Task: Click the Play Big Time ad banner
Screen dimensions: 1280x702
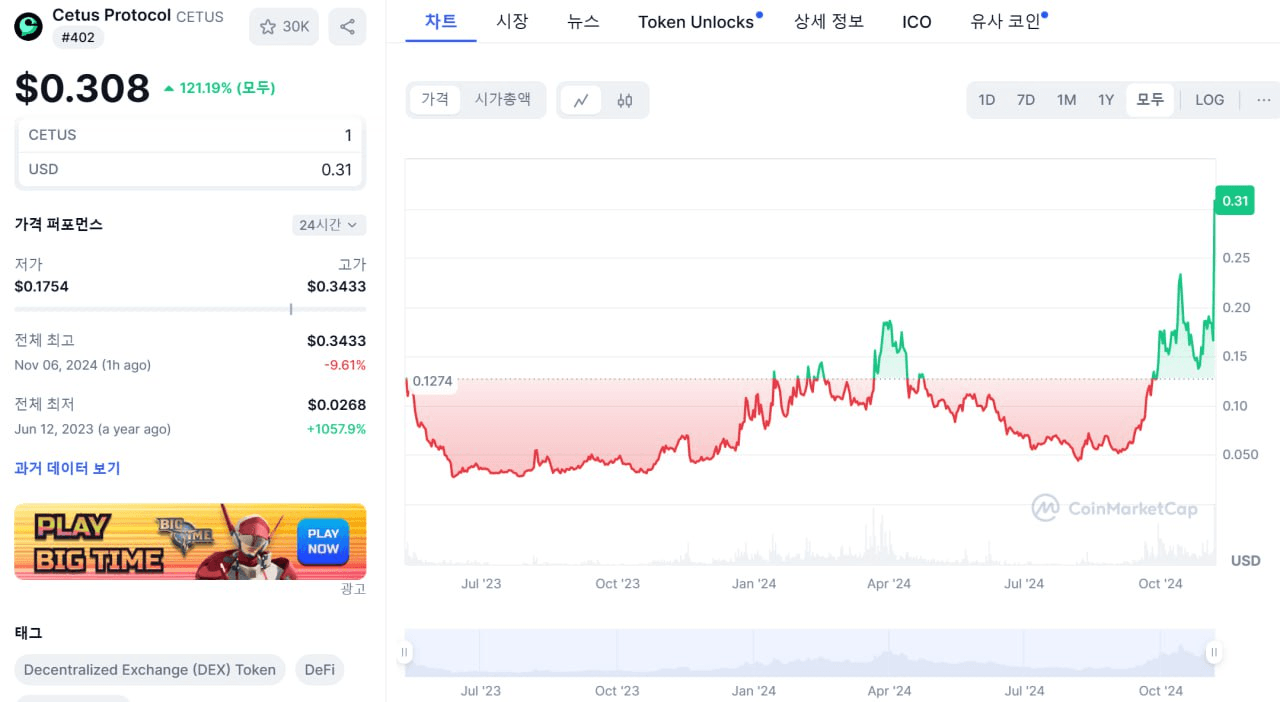Action: [x=190, y=541]
